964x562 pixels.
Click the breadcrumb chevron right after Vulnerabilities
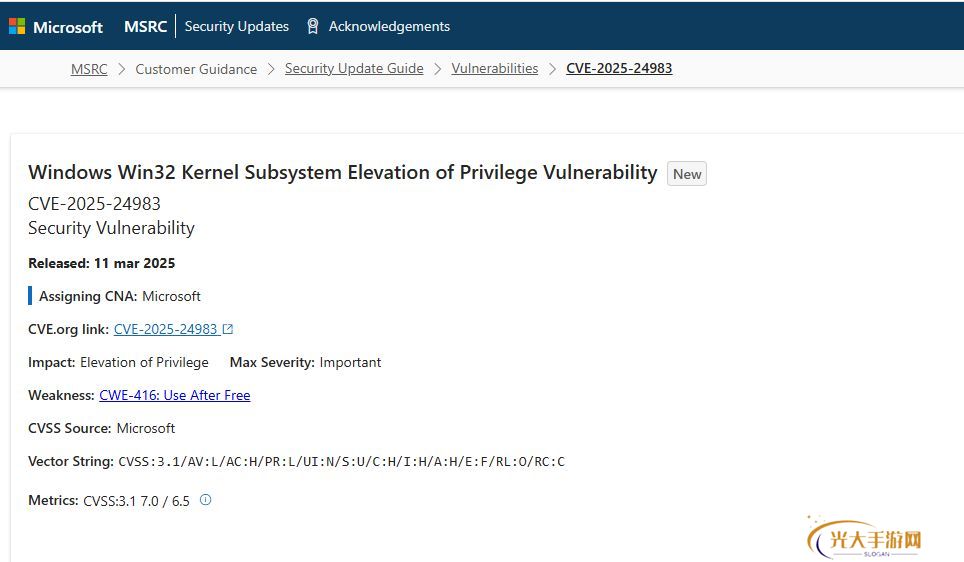click(552, 69)
